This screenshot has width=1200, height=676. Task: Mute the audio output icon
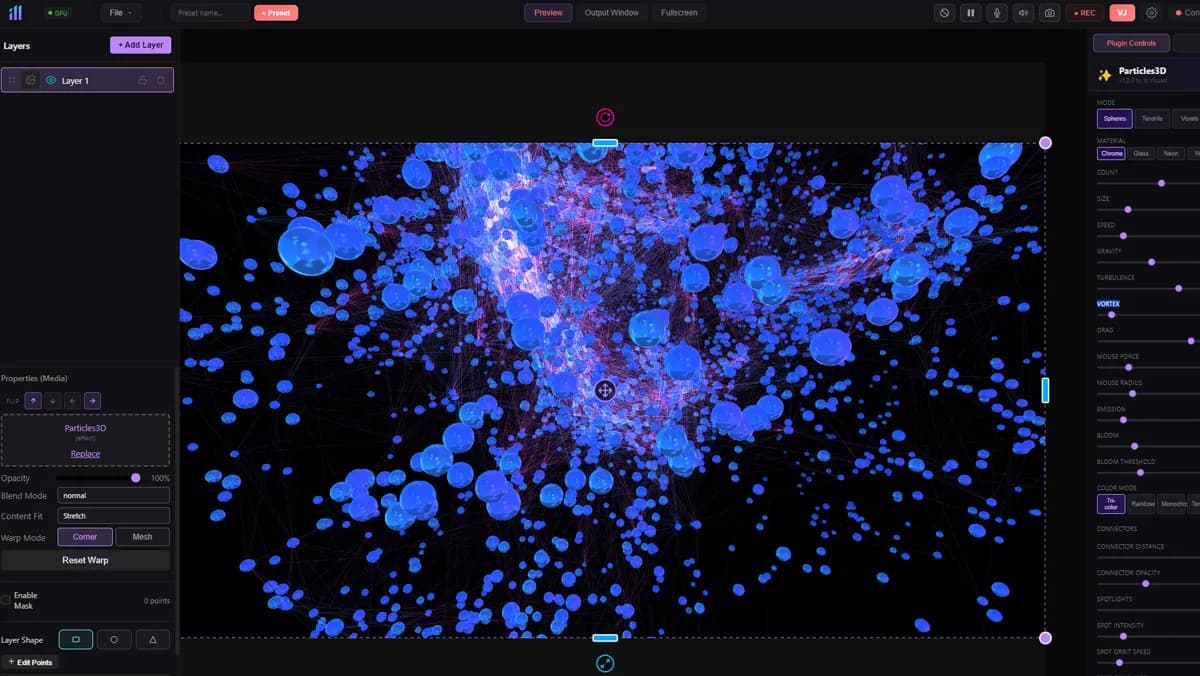coord(1024,12)
